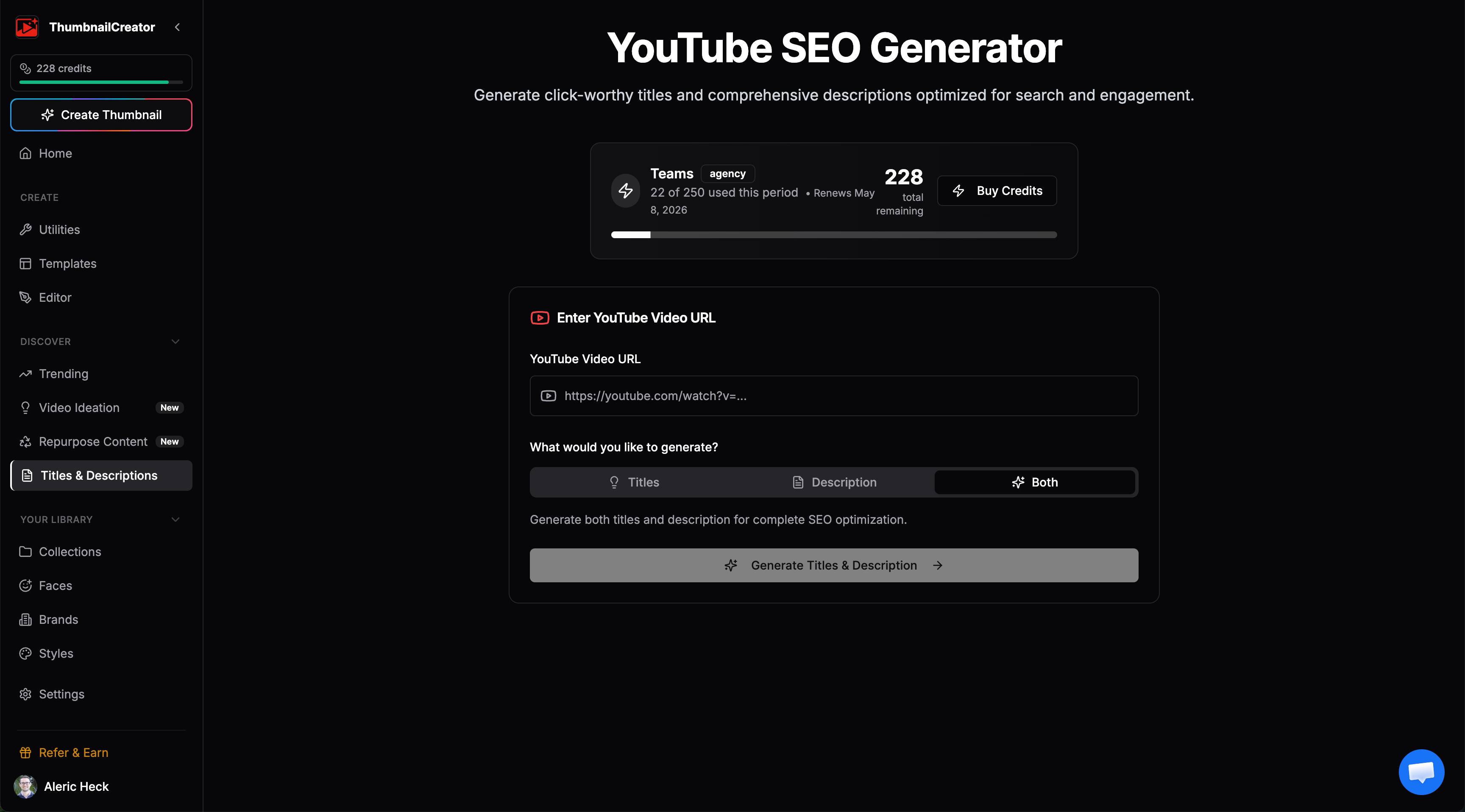Open Settings
Screen dimensions: 1465x812
pos(101,694)
